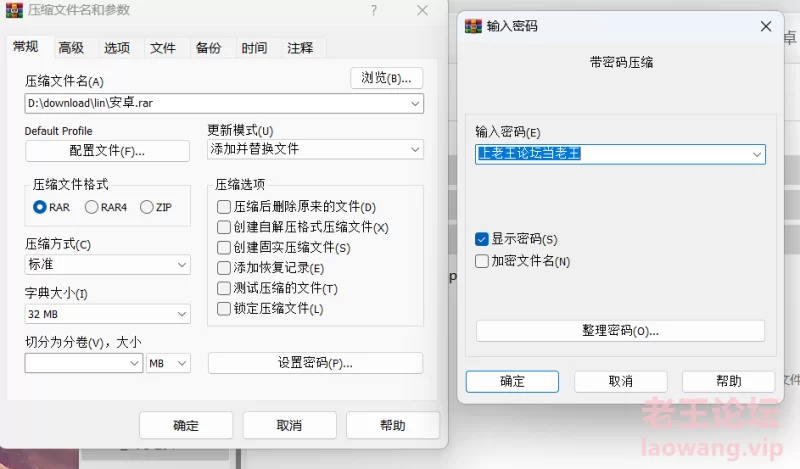The height and width of the screenshot is (469, 800).
Task: Click the 浏览 browse button
Action: (x=386, y=78)
